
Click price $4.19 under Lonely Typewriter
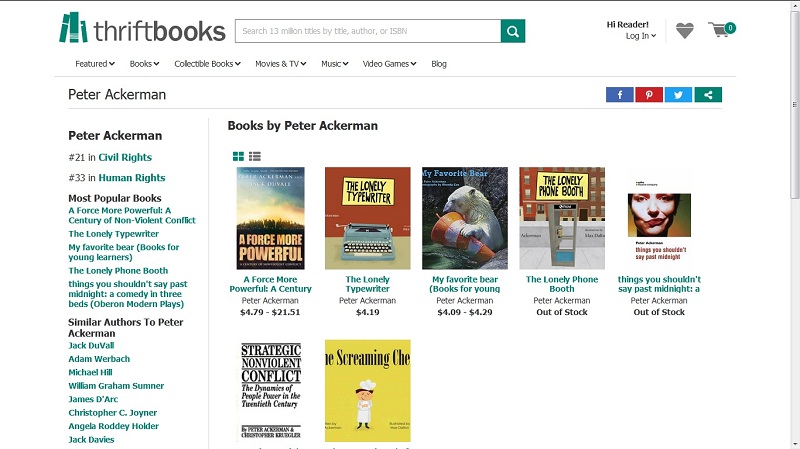(x=367, y=312)
